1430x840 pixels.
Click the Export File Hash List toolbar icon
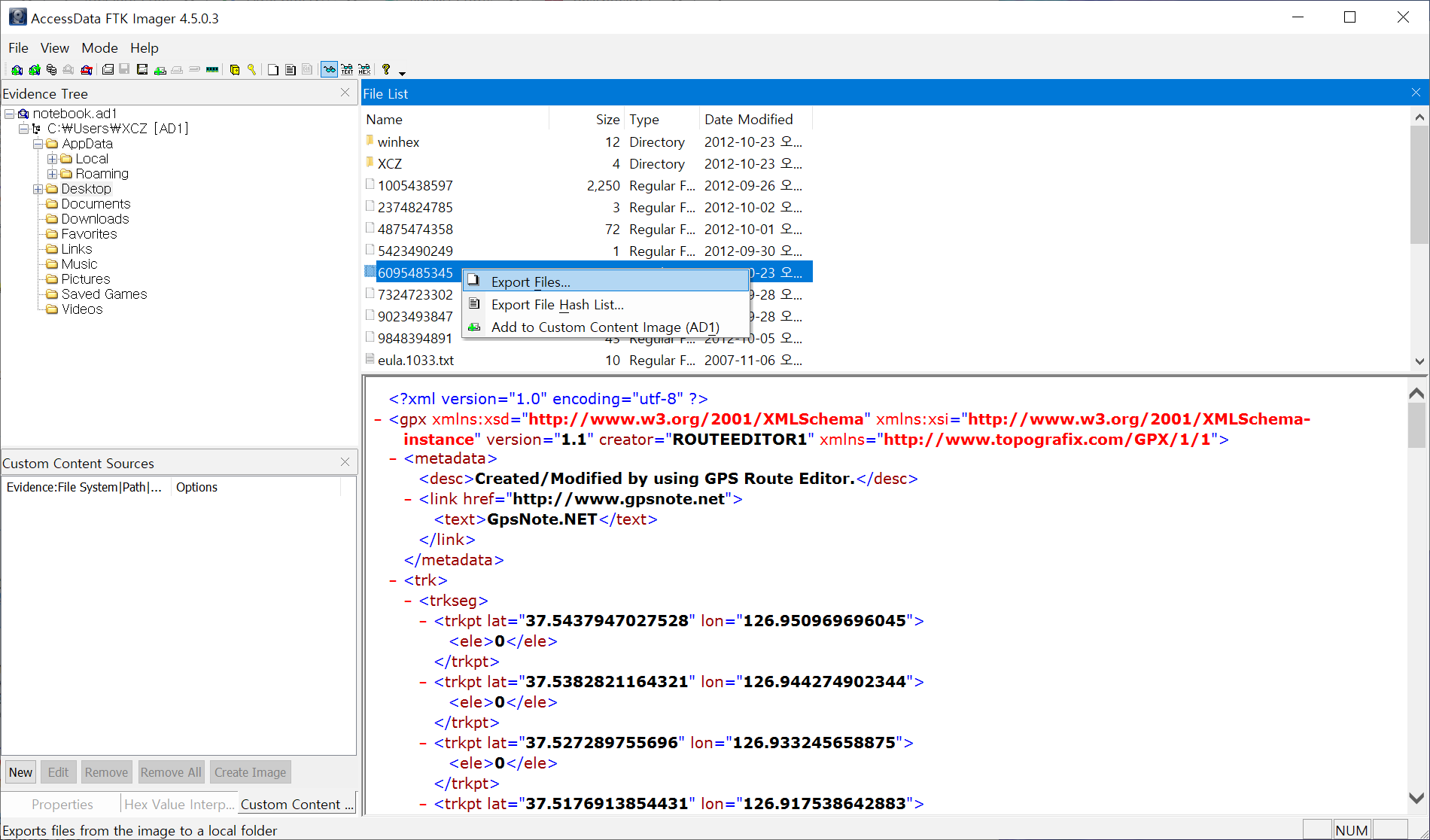[x=290, y=70]
